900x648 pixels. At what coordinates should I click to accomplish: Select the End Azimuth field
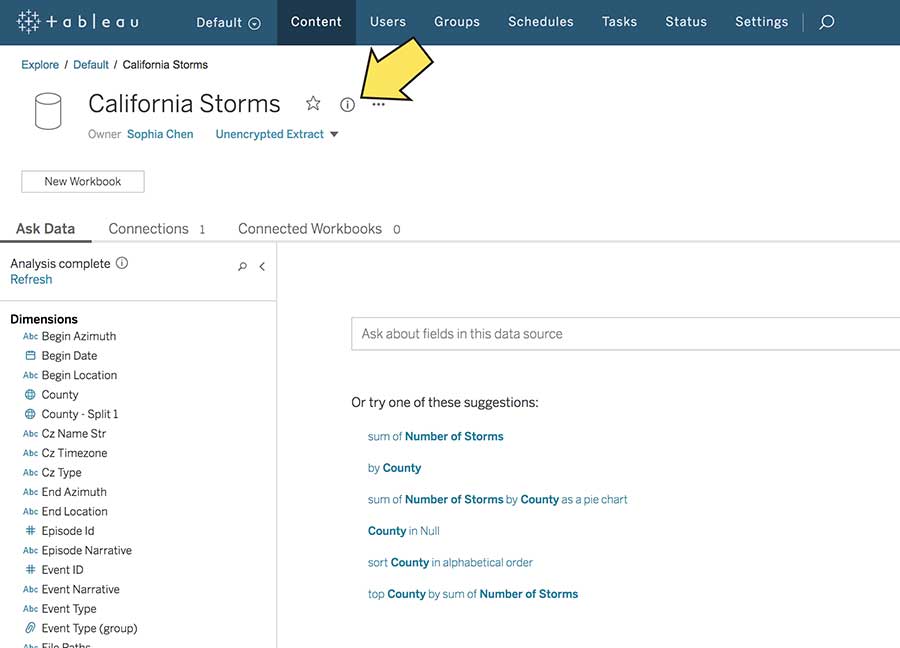tap(74, 492)
